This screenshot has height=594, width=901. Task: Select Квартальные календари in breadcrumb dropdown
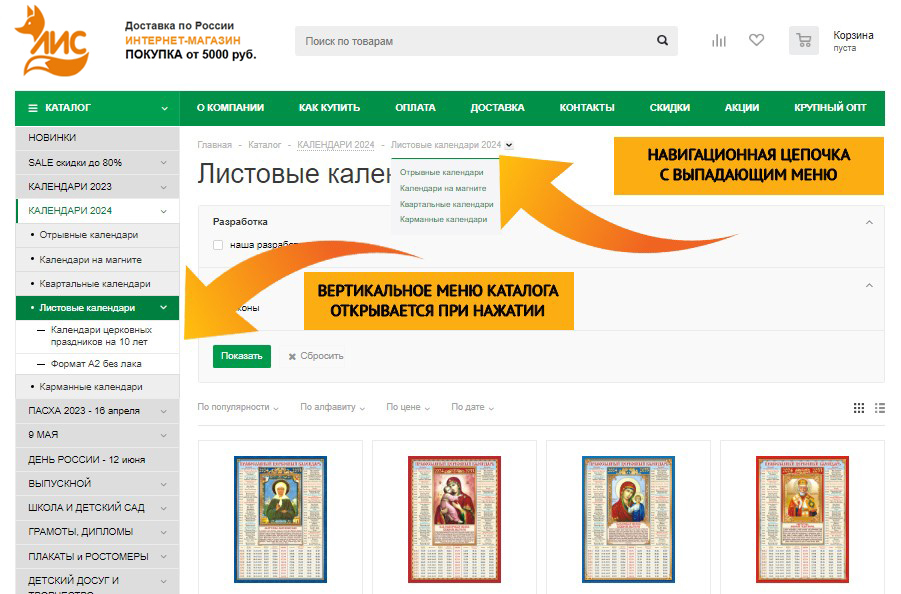pyautogui.click(x=446, y=204)
